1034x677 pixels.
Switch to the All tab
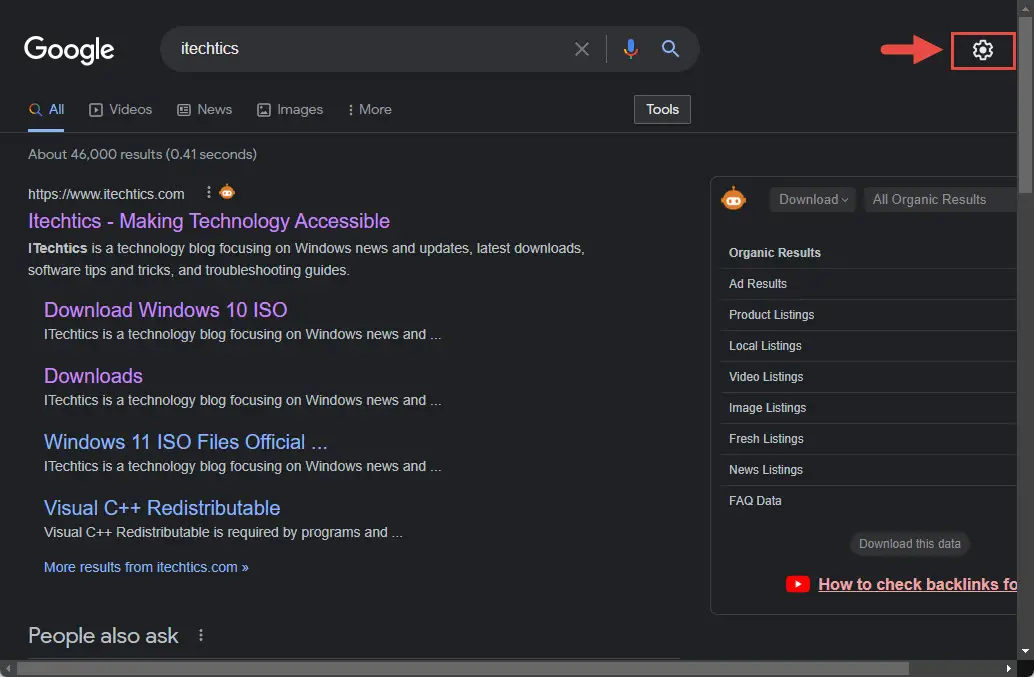46,109
